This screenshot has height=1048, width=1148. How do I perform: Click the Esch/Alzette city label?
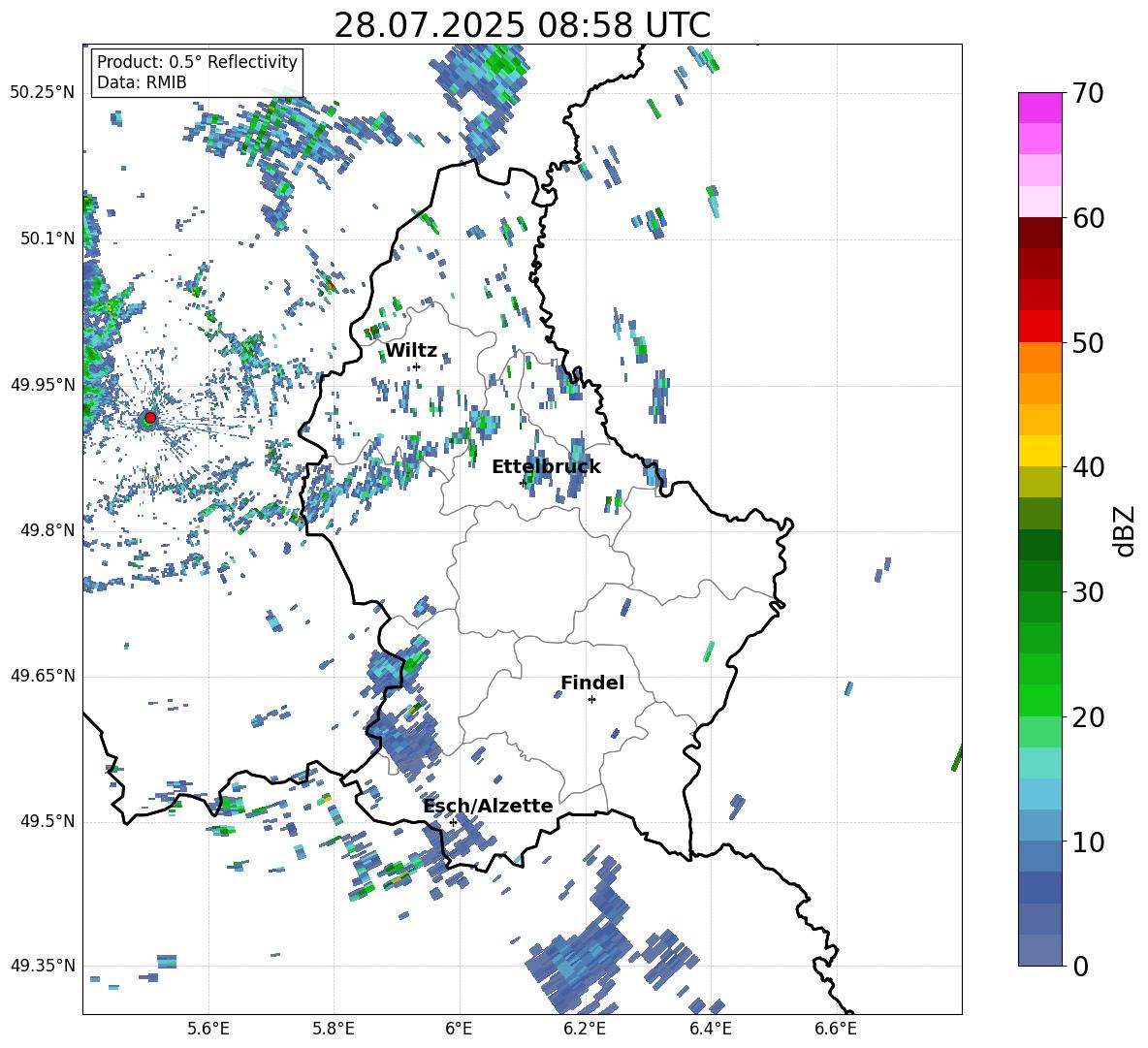click(488, 806)
